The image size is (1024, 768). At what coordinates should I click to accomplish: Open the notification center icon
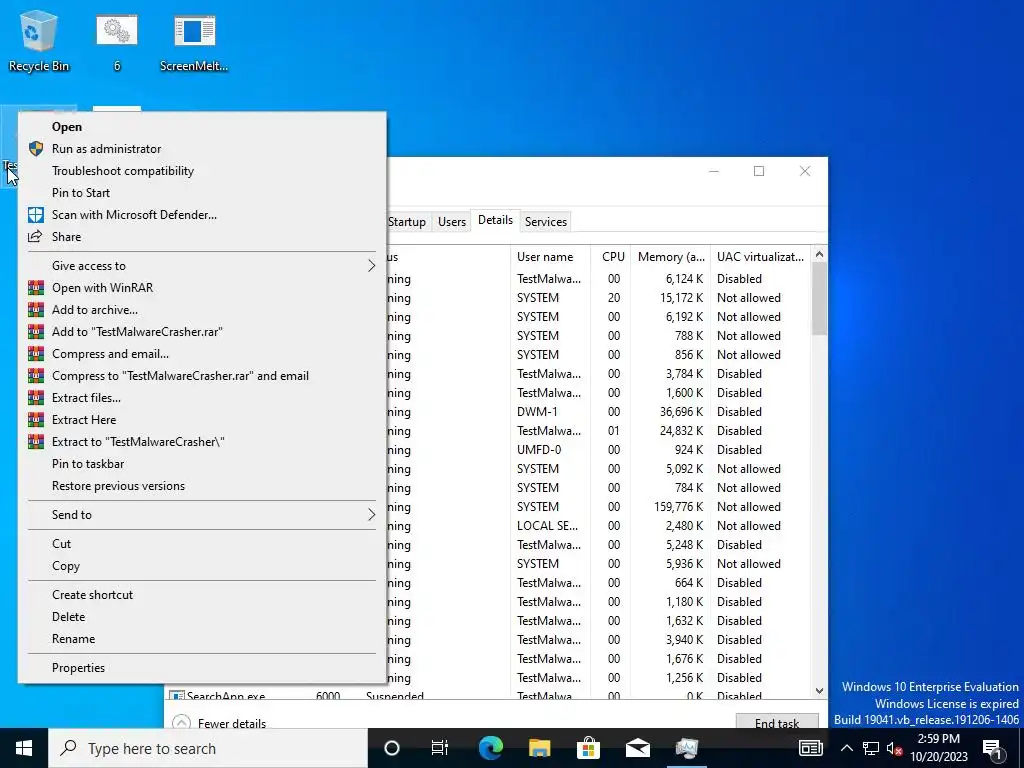[x=993, y=748]
